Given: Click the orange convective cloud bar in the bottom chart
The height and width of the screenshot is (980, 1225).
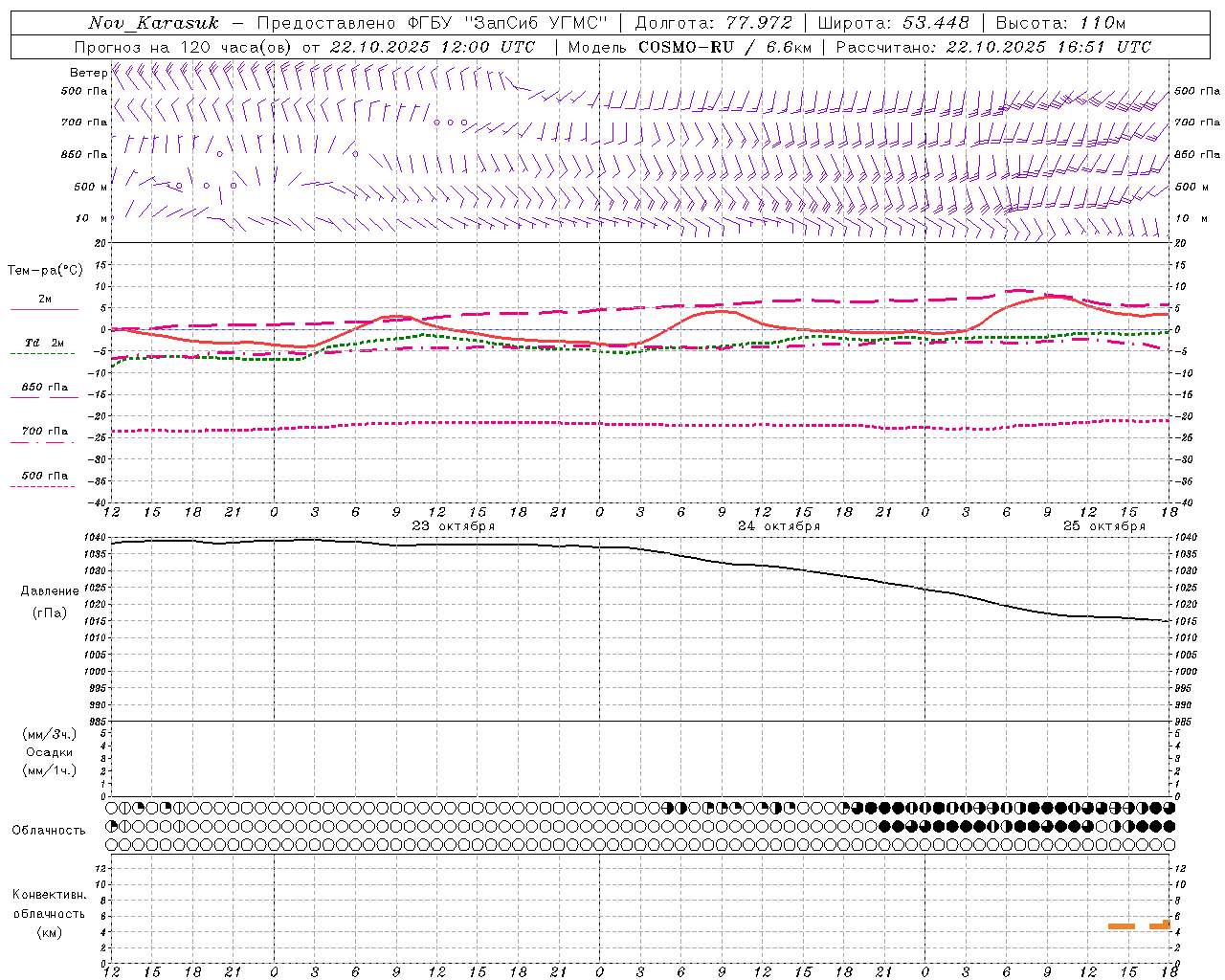Looking at the screenshot, I should point(1122,926).
